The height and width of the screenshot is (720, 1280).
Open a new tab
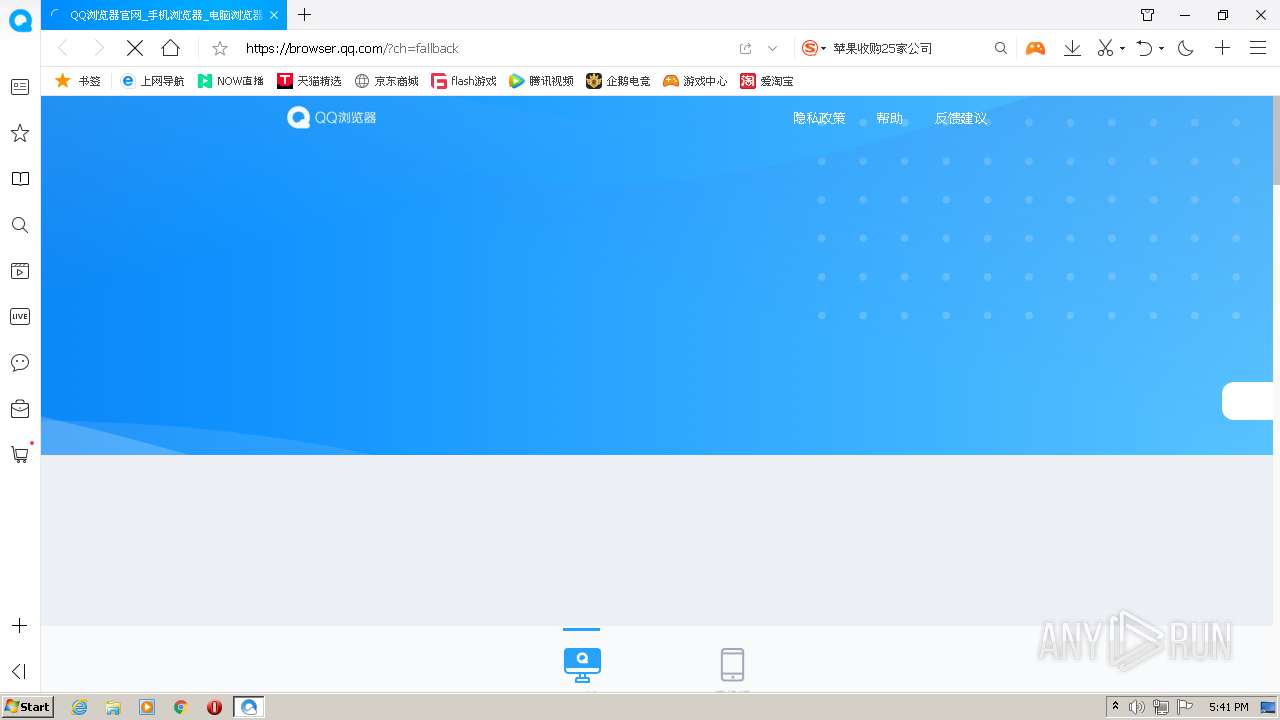[305, 15]
